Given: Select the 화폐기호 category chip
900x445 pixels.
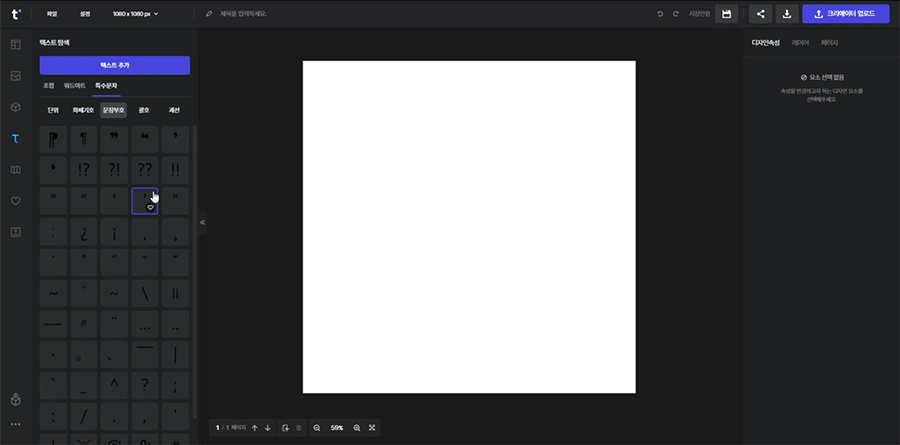Looking at the screenshot, I should 85,110.
